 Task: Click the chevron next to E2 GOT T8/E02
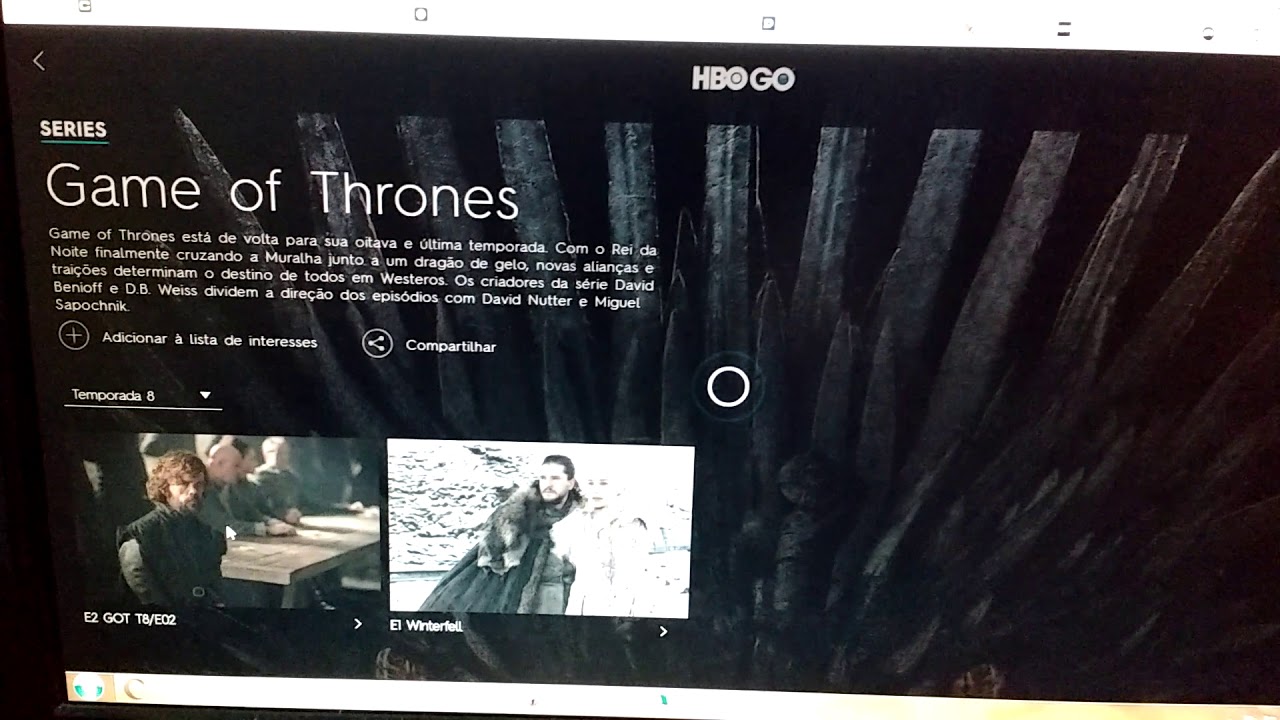click(358, 624)
